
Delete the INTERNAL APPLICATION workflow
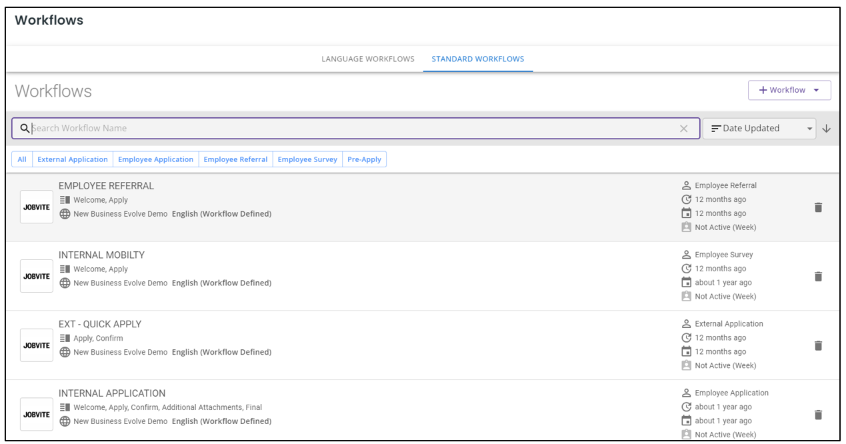pos(818,414)
